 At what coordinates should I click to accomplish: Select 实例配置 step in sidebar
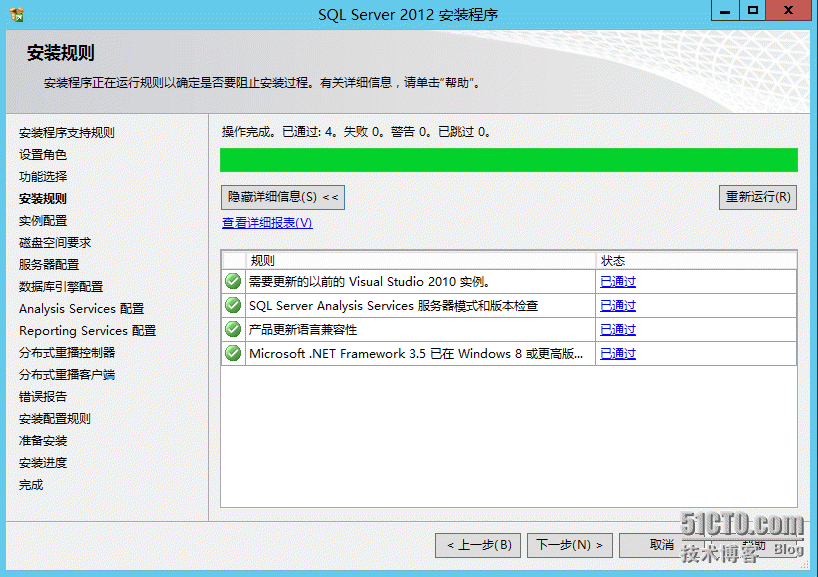point(43,221)
